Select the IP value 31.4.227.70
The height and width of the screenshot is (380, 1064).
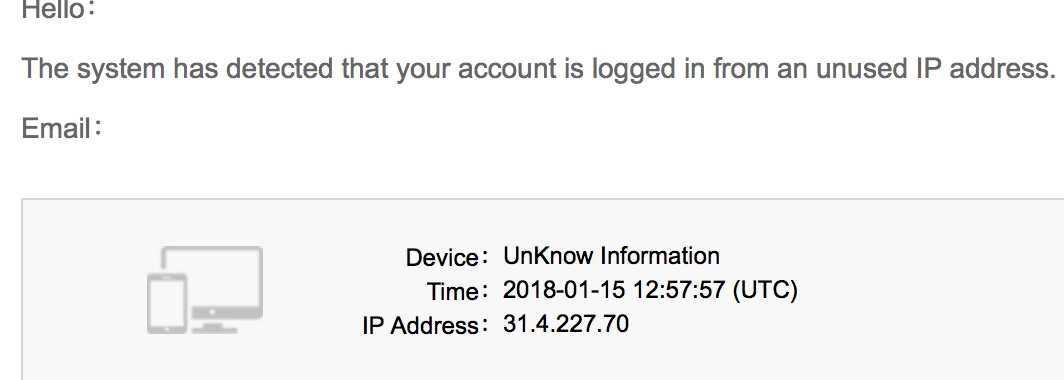[x=566, y=324]
